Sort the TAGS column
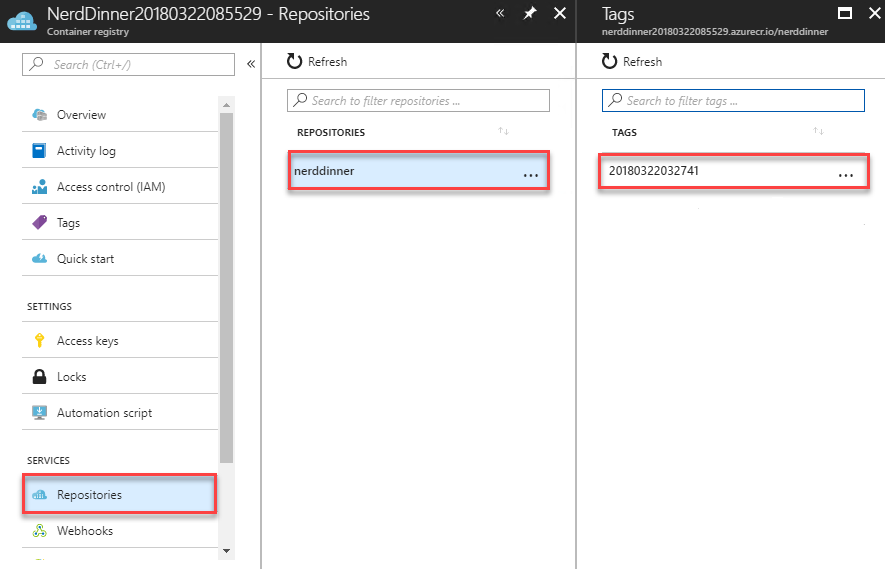The height and width of the screenshot is (569, 885). tap(818, 132)
